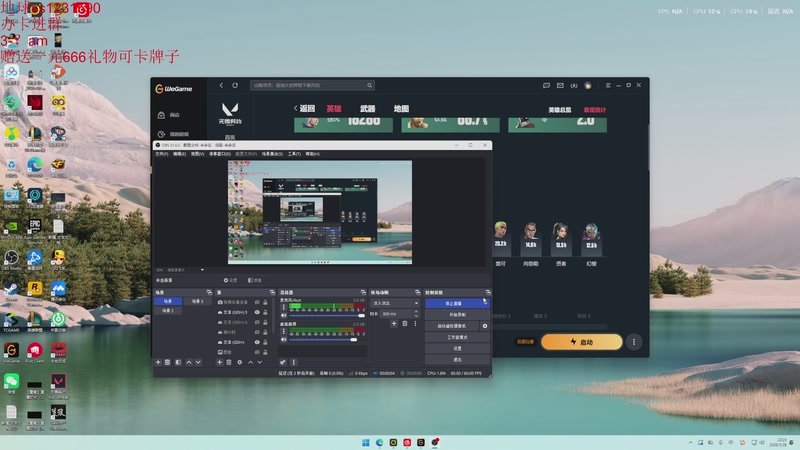Open three-dot menu beside 启动 button

(634, 342)
